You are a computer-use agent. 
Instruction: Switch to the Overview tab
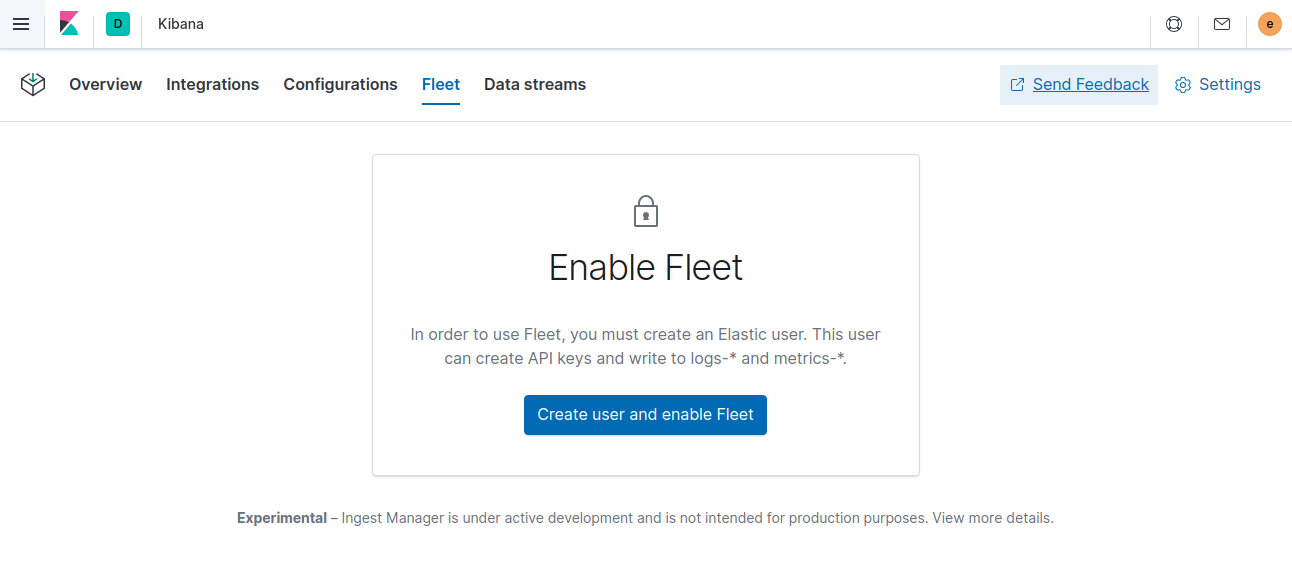tap(105, 84)
